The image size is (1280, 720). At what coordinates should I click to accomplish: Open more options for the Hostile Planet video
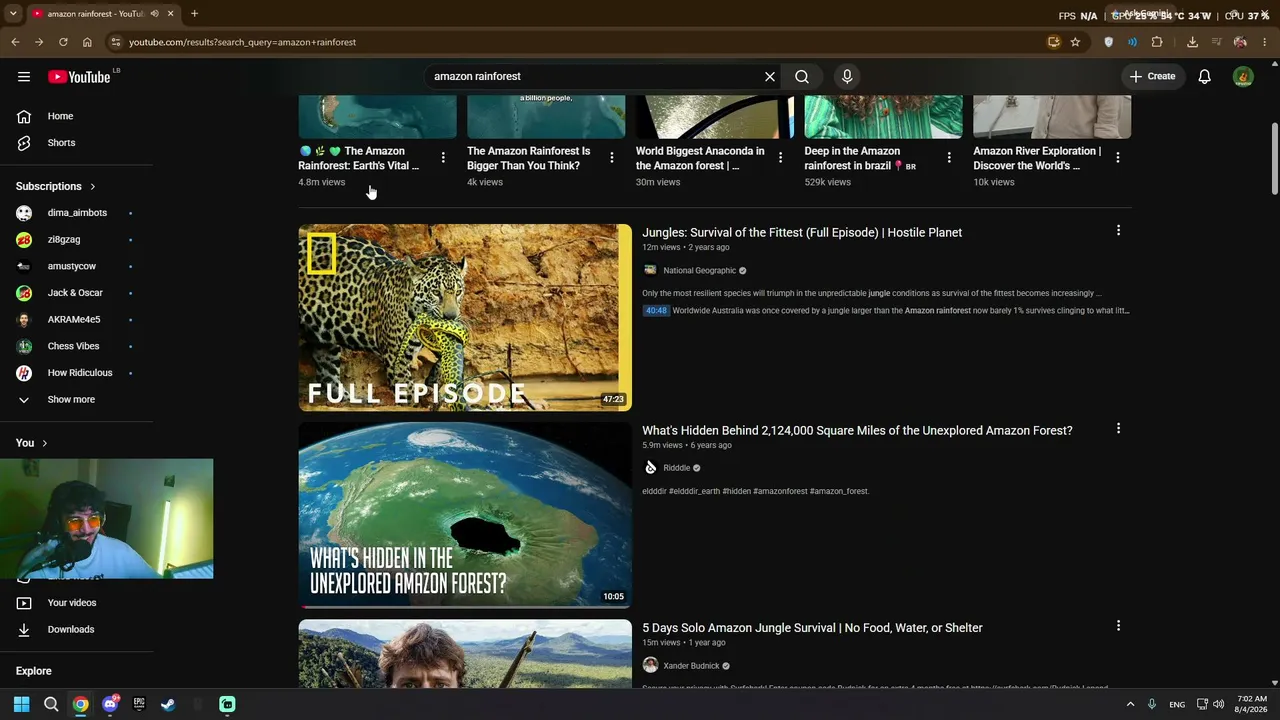tap(1118, 231)
